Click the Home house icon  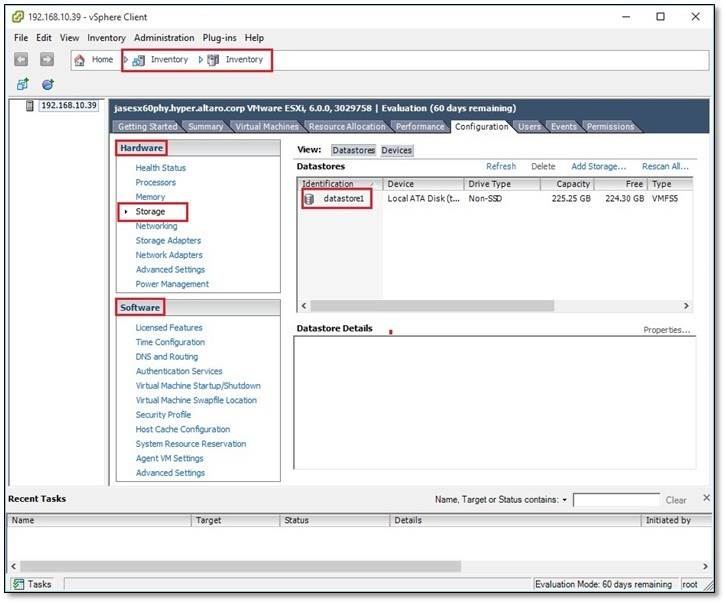tap(80, 60)
